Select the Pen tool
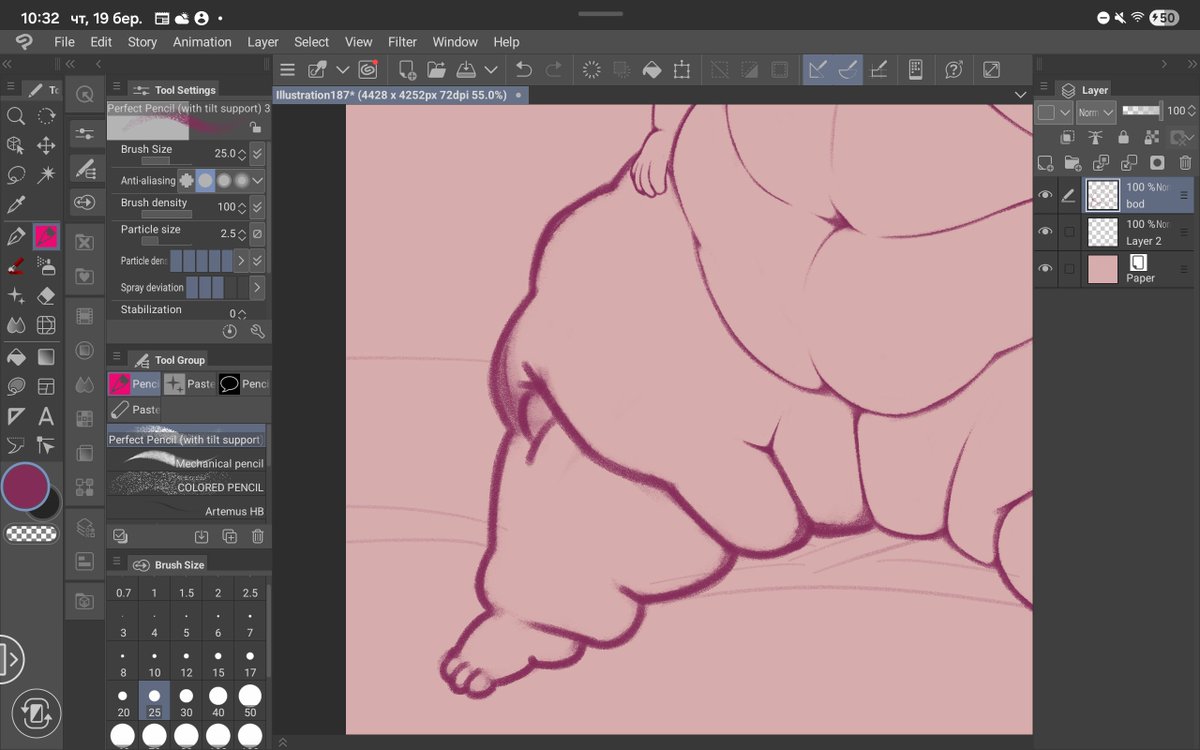 pos(16,237)
